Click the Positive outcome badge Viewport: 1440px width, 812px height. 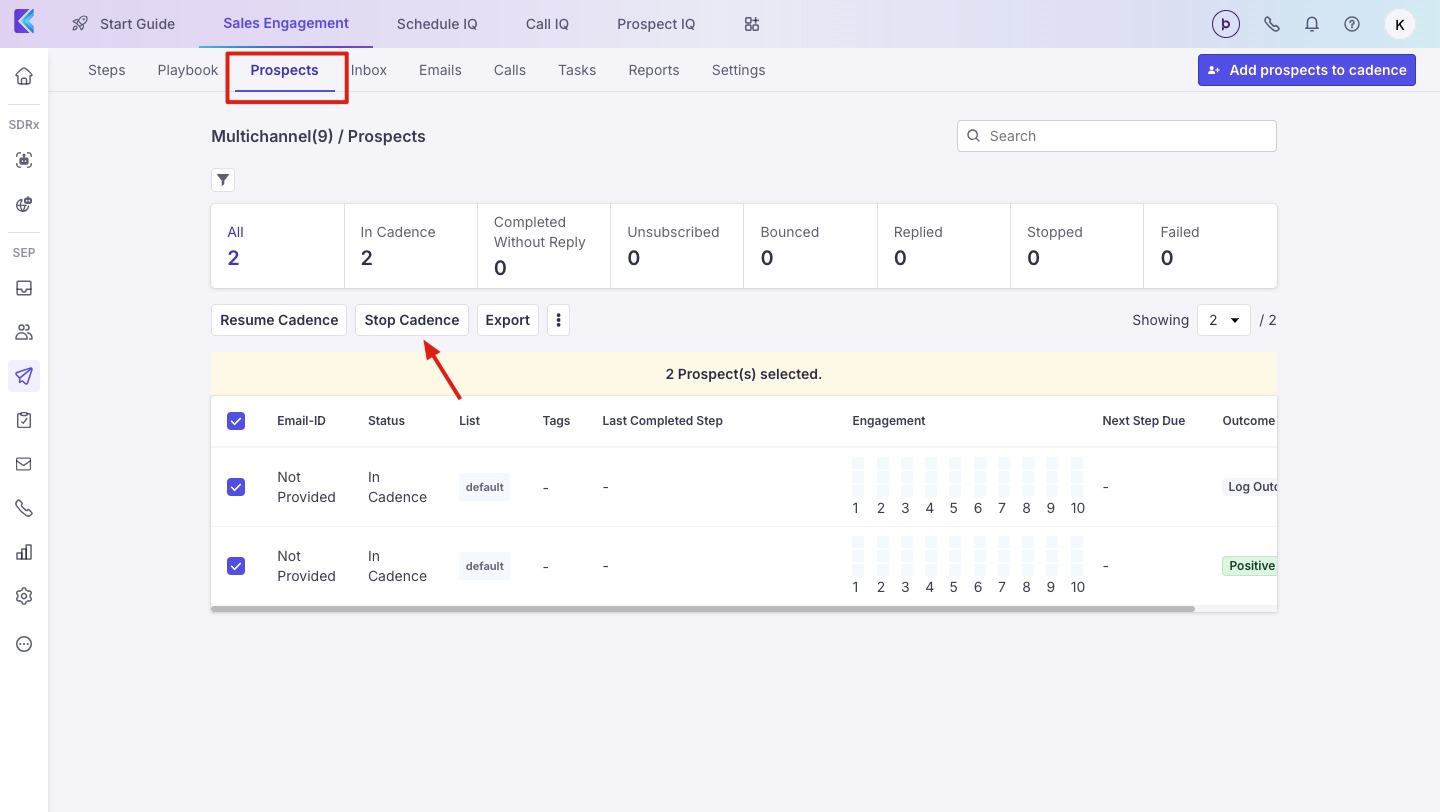[1250, 566]
